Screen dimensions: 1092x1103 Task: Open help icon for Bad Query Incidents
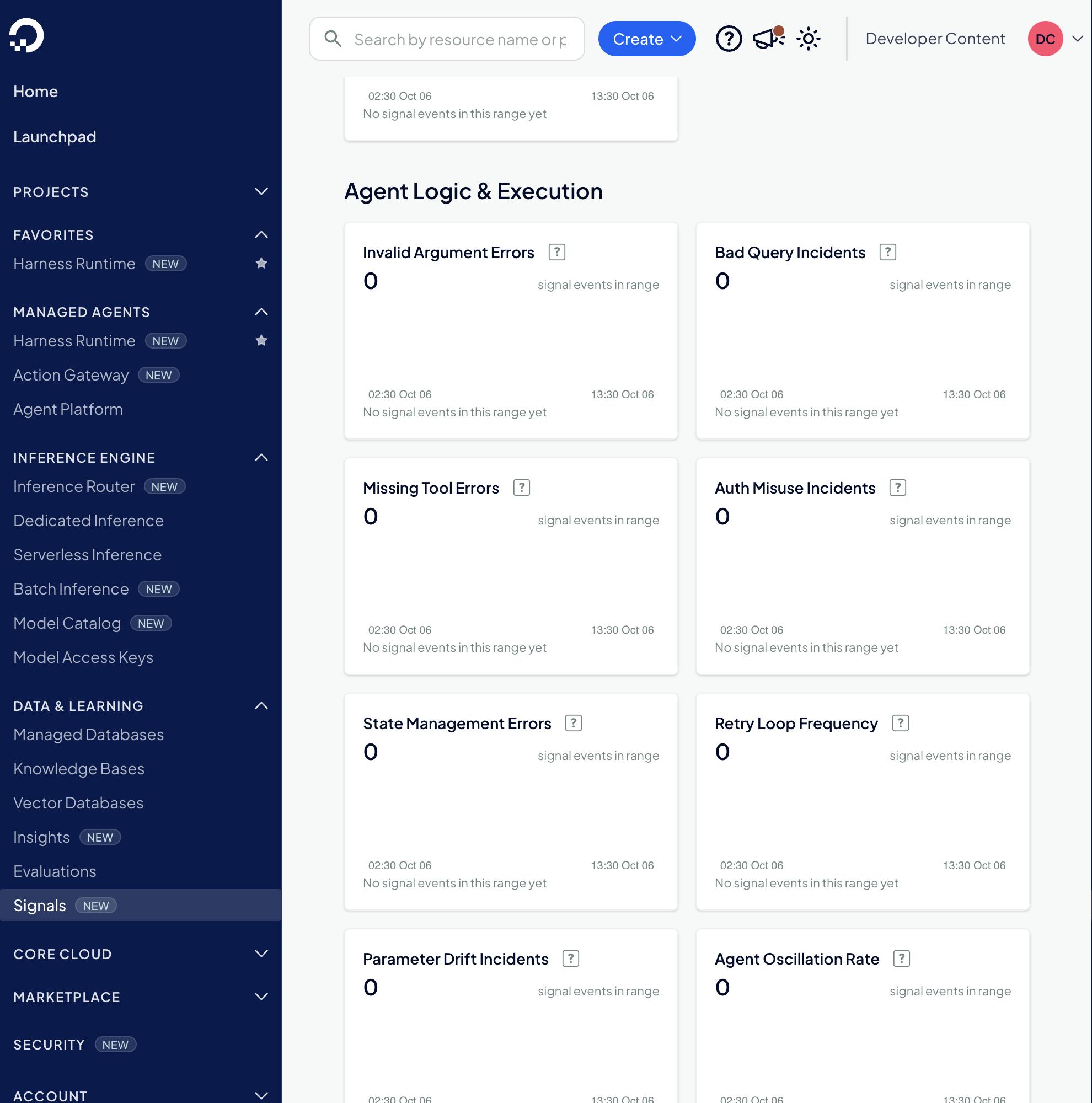point(887,252)
